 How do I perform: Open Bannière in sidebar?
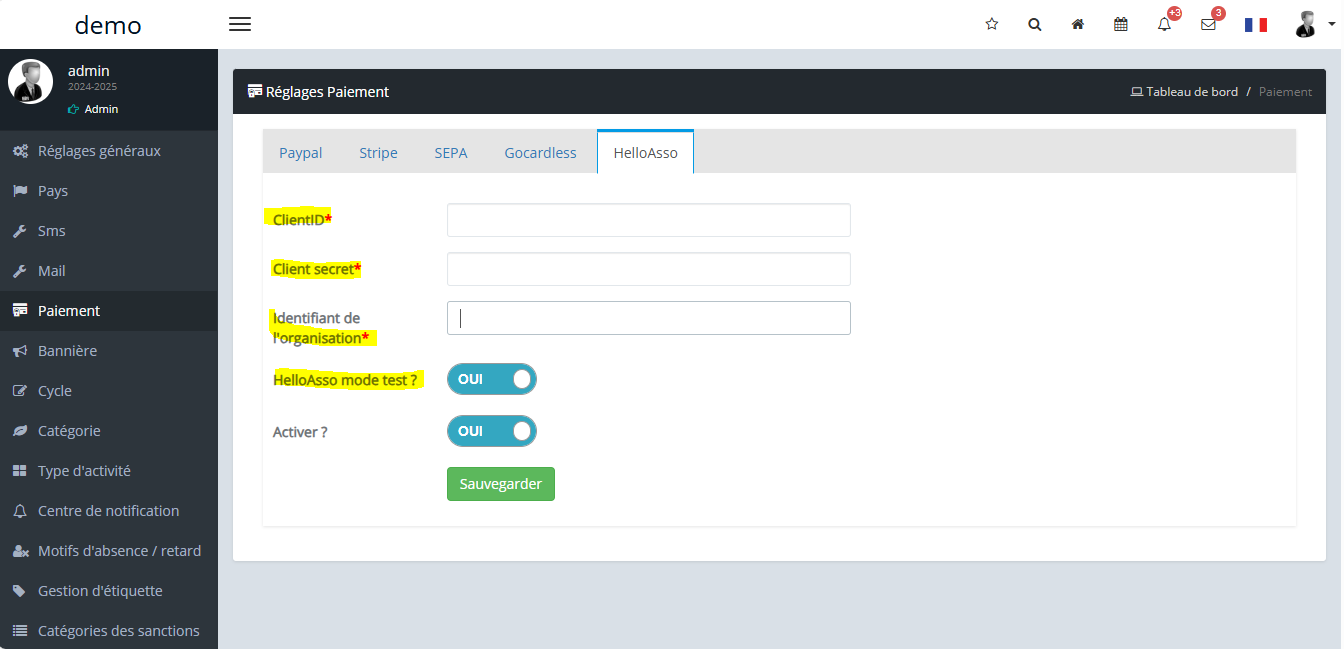[109, 351]
